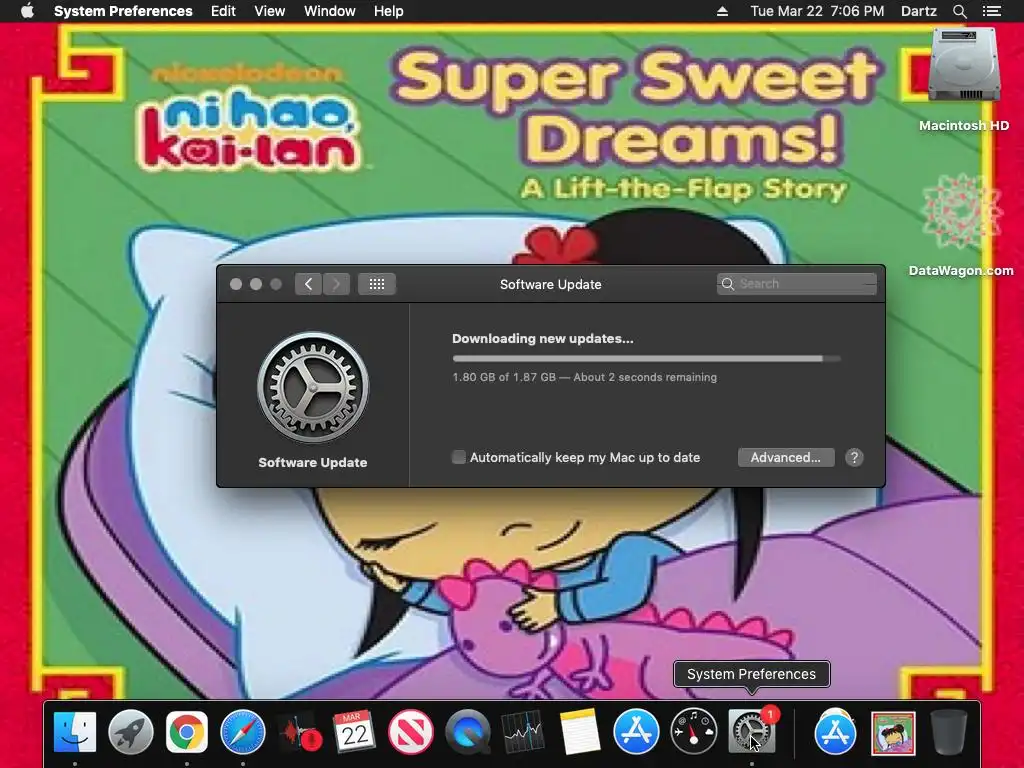Enable Automatically keep my Mac up to date
This screenshot has width=1024, height=768.
(x=458, y=458)
